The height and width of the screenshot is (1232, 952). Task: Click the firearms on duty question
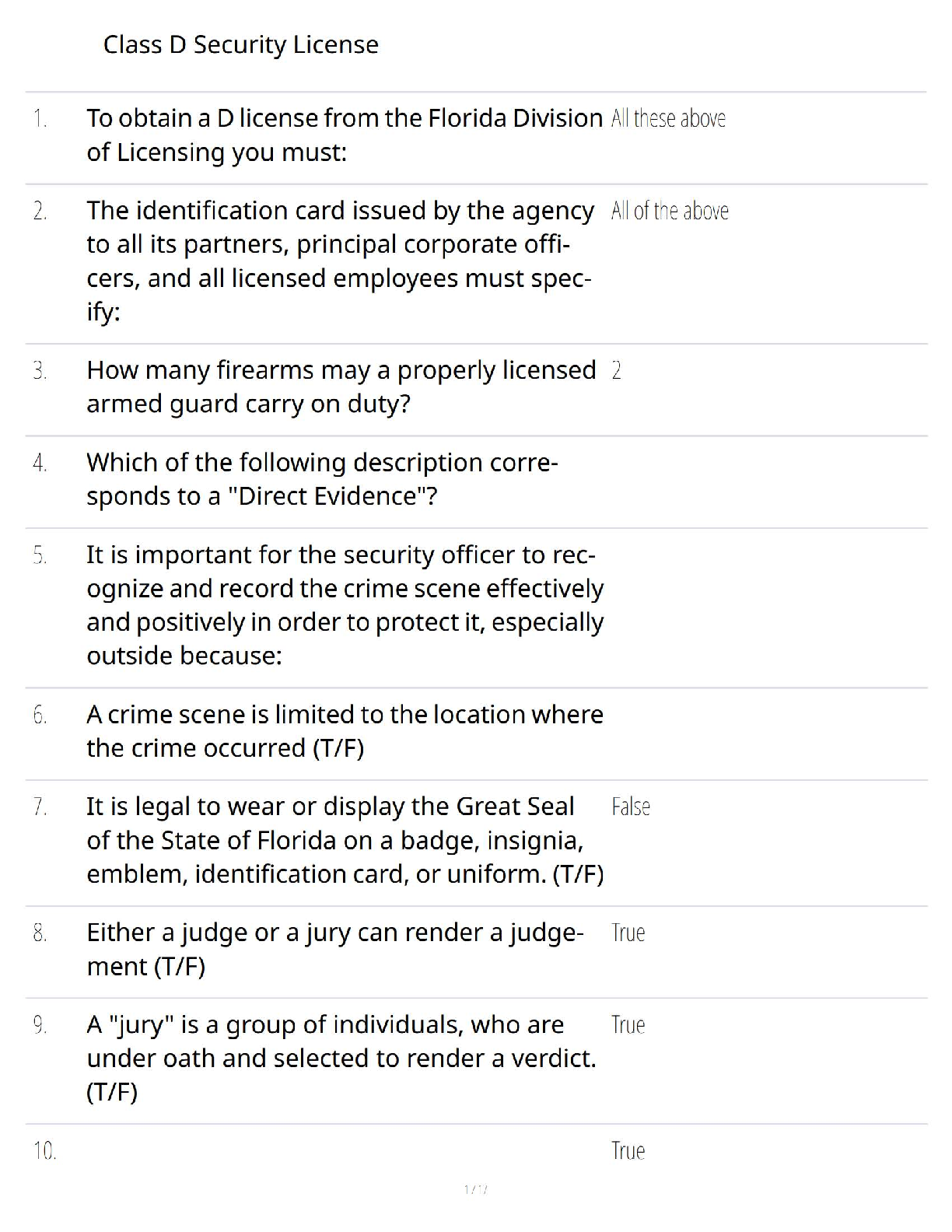[x=341, y=387]
